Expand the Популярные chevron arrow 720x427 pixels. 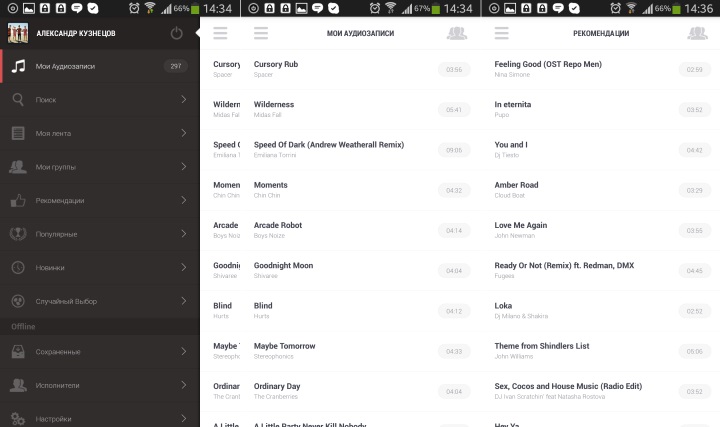point(184,234)
